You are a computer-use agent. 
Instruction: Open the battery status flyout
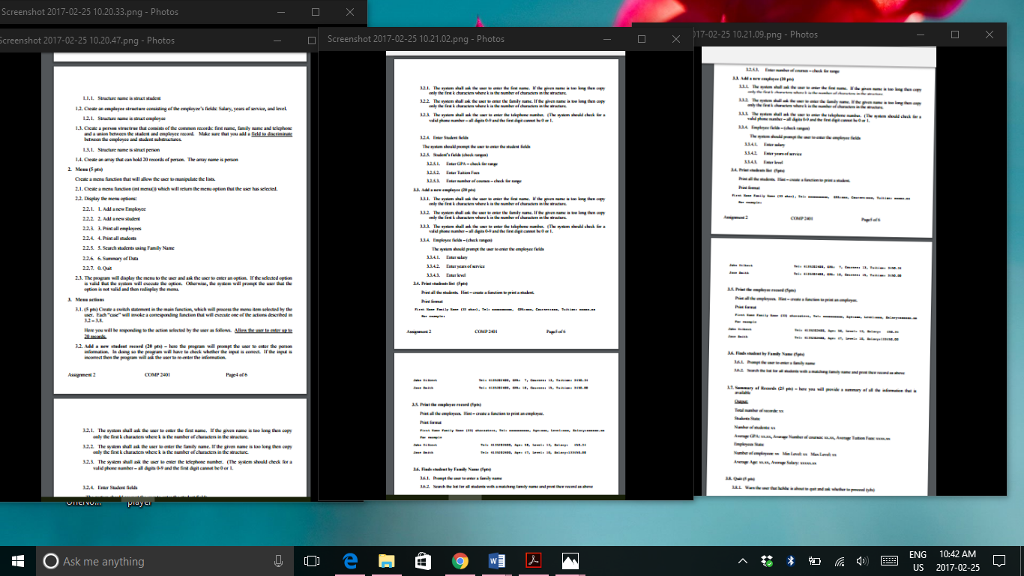tap(813, 561)
